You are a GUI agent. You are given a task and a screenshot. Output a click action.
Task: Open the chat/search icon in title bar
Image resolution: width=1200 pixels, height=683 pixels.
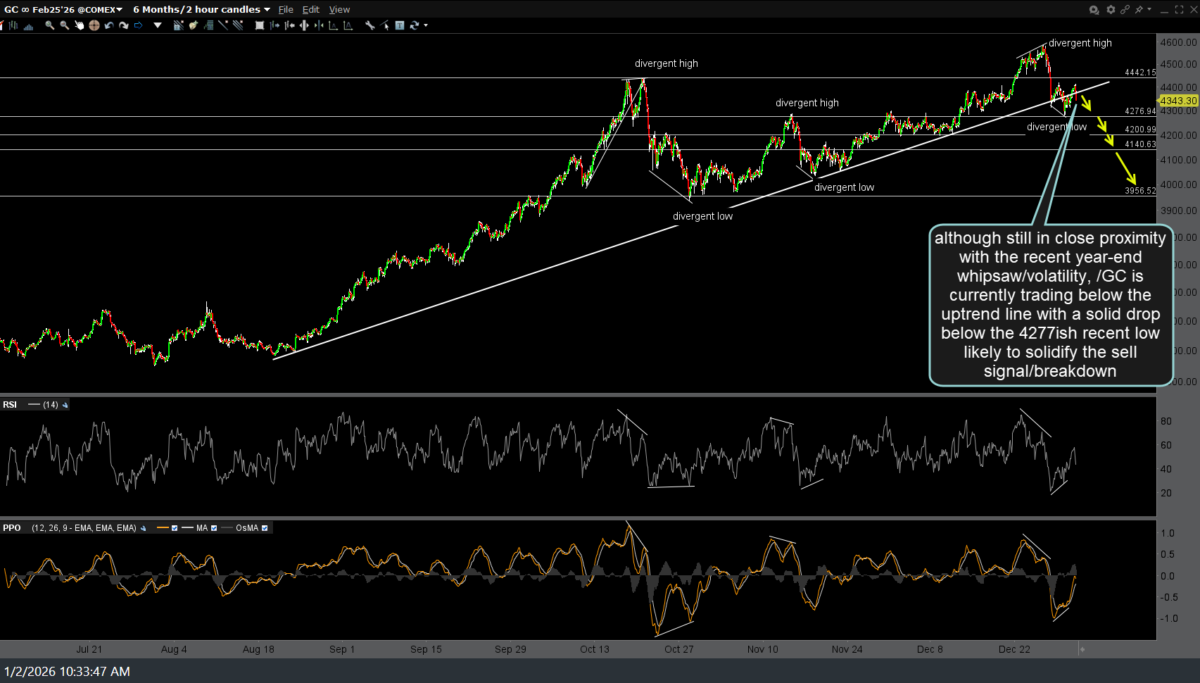(1094, 9)
